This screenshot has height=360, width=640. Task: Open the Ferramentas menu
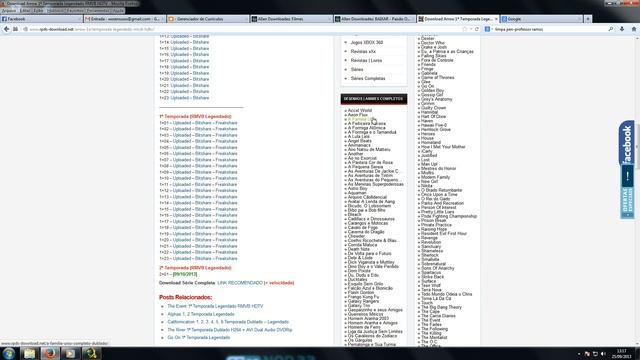point(98,11)
